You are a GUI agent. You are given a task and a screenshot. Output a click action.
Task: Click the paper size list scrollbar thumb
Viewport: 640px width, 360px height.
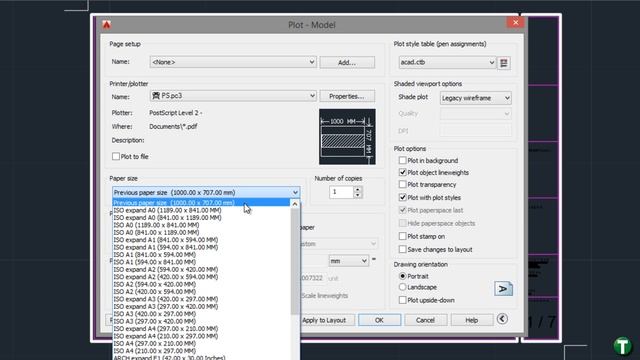(295, 261)
